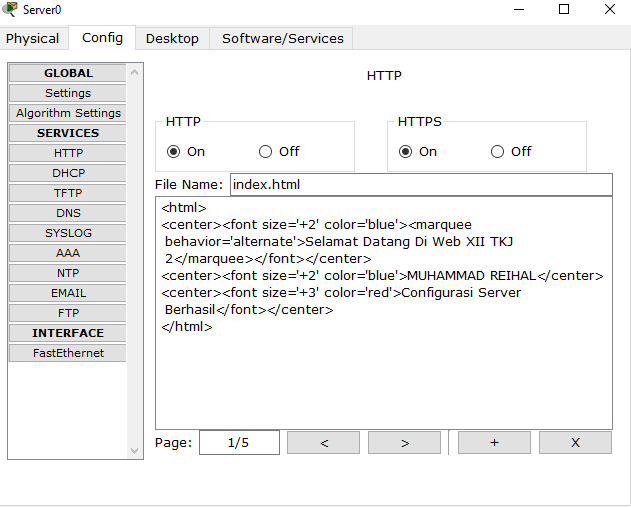Close the Server0 window
The width and height of the screenshot is (631, 507).
[610, 9]
